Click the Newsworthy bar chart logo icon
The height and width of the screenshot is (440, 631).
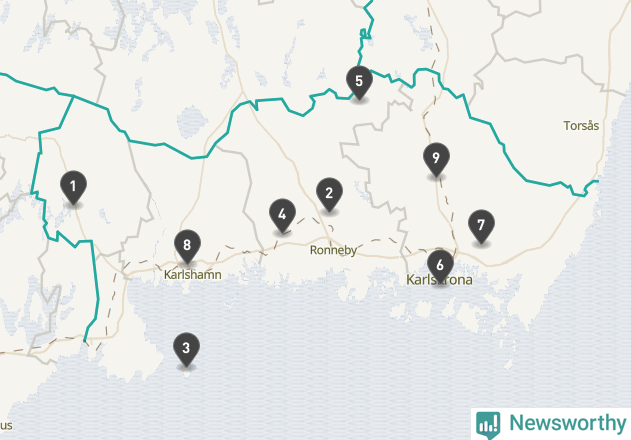pos(488,425)
